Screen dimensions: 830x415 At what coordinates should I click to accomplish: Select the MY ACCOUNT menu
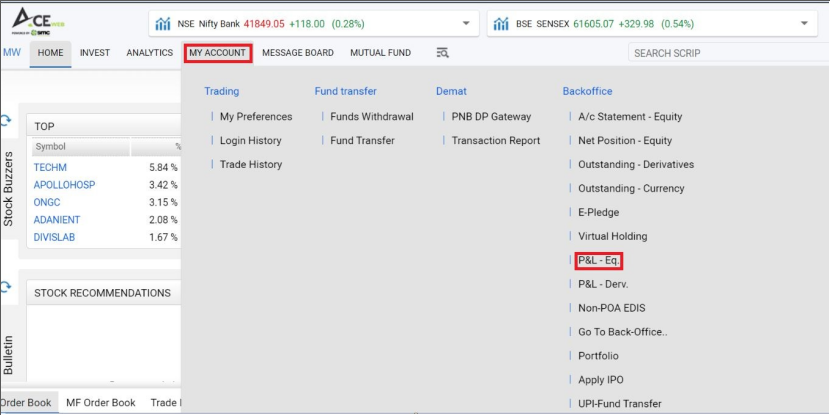coord(218,53)
